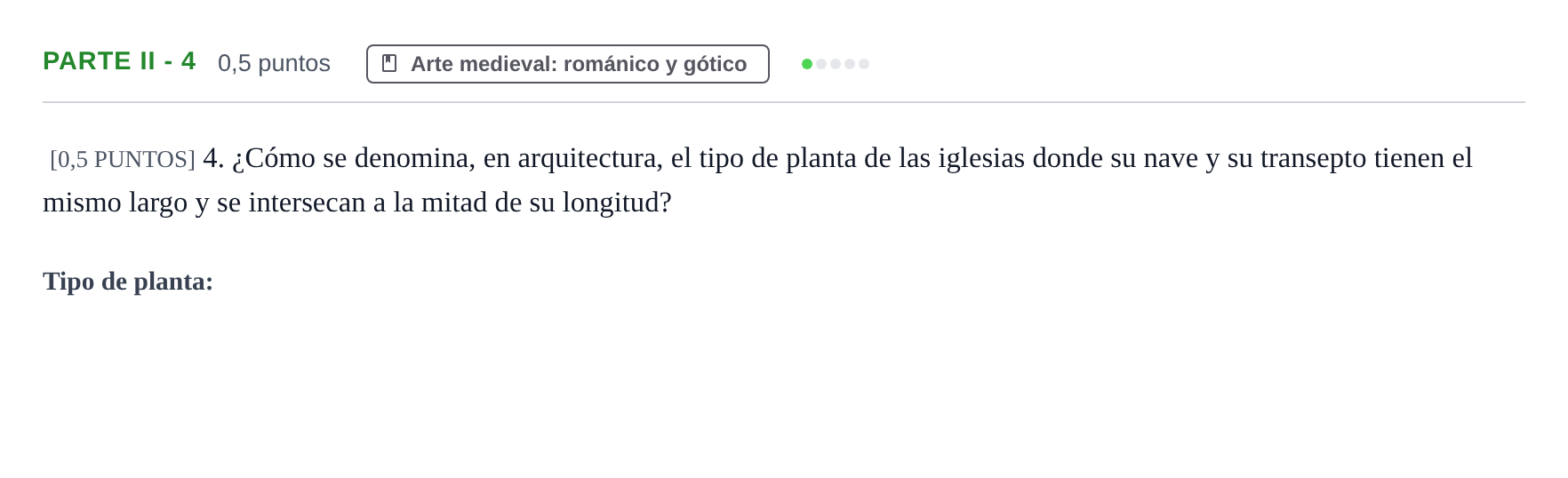Viewport: 1568px width, 478px height.
Task: Click the fourth grey difficulty dot
Action: [850, 64]
